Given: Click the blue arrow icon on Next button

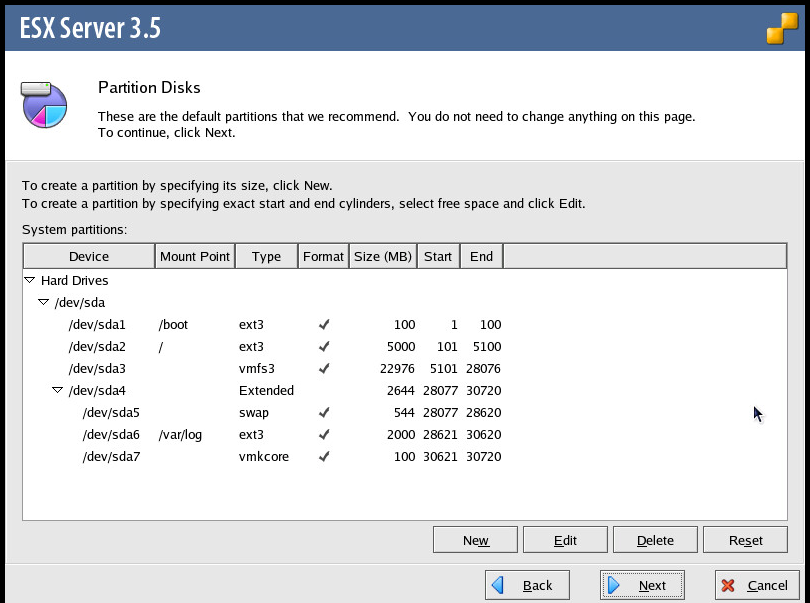Looking at the screenshot, I should click(614, 585).
